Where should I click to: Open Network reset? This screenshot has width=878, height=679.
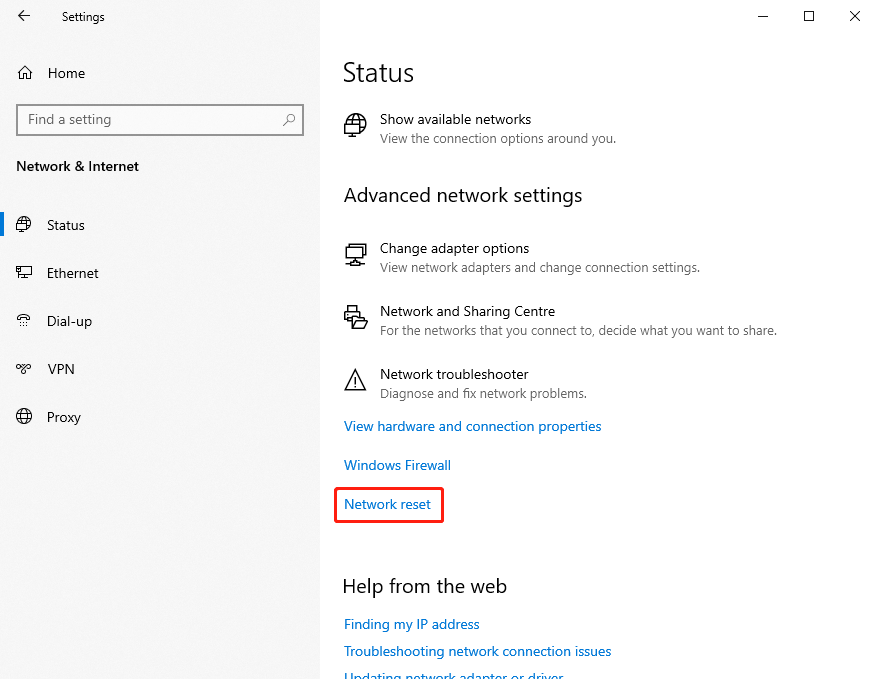[x=388, y=504]
